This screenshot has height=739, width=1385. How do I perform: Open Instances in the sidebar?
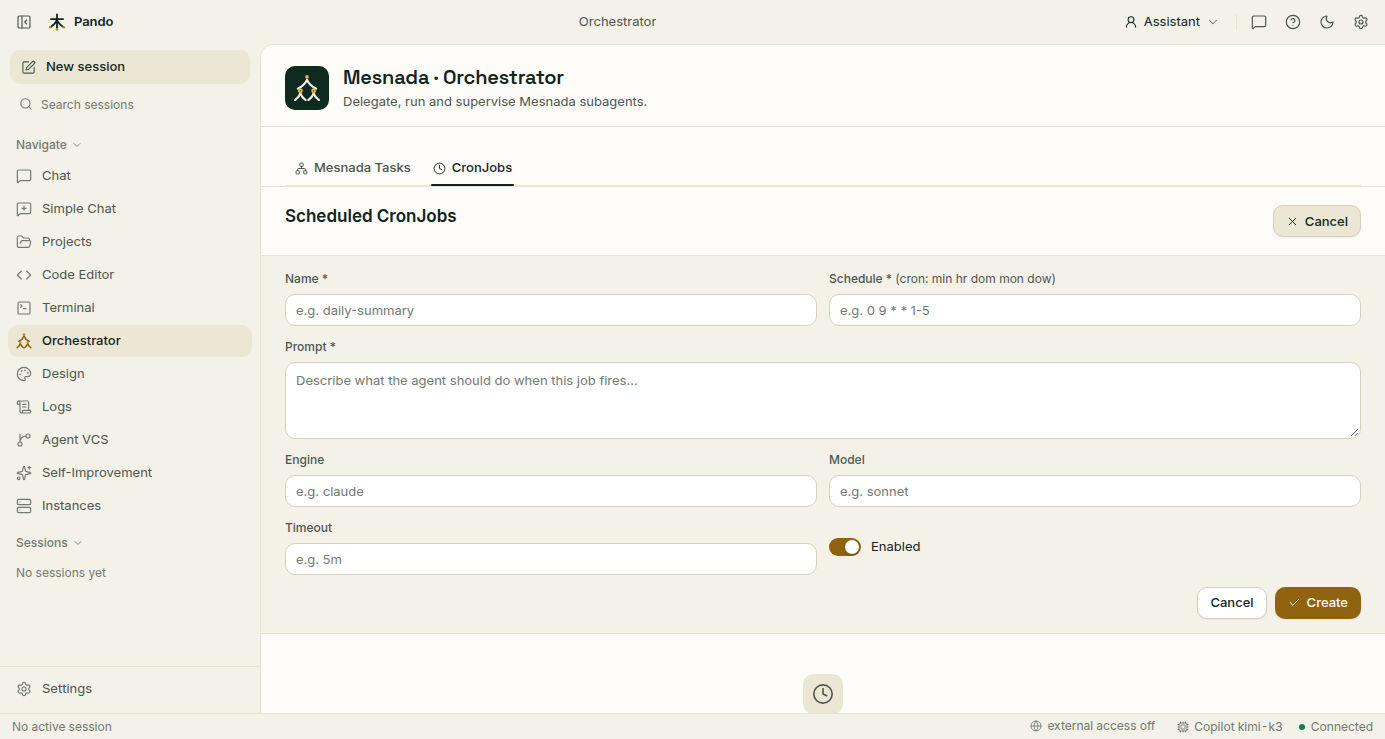click(x=130, y=506)
